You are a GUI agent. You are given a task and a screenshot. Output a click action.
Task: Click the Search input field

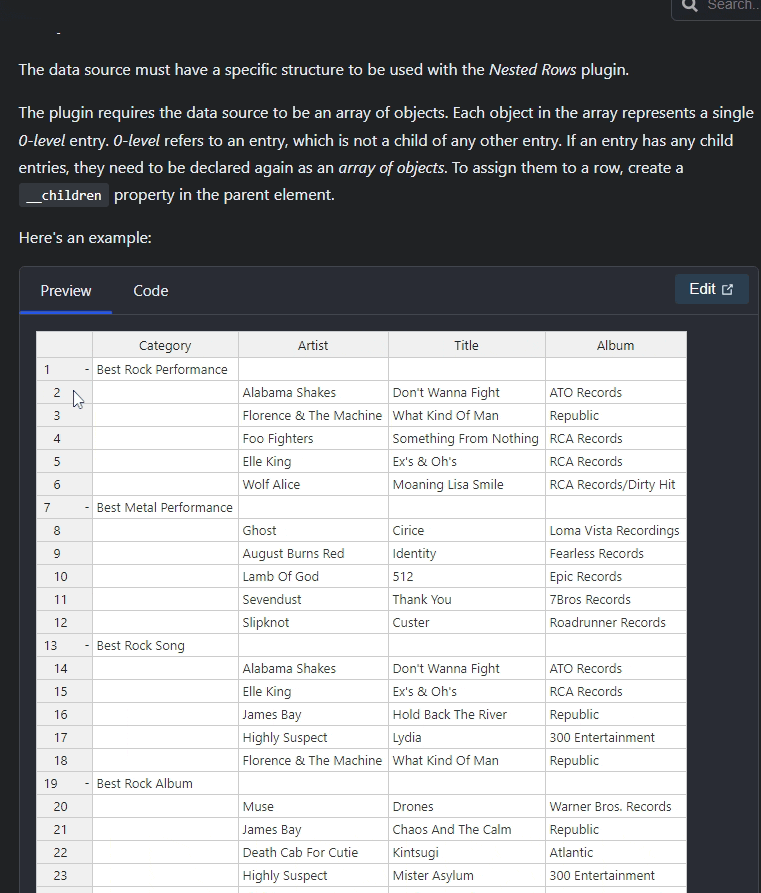[x=717, y=7]
